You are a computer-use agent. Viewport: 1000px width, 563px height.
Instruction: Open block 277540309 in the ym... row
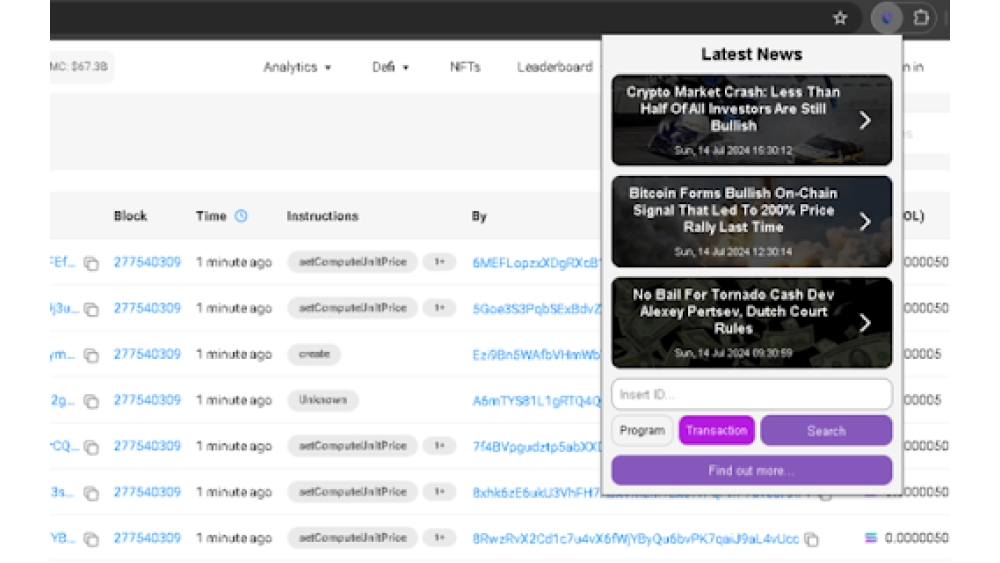coord(147,354)
